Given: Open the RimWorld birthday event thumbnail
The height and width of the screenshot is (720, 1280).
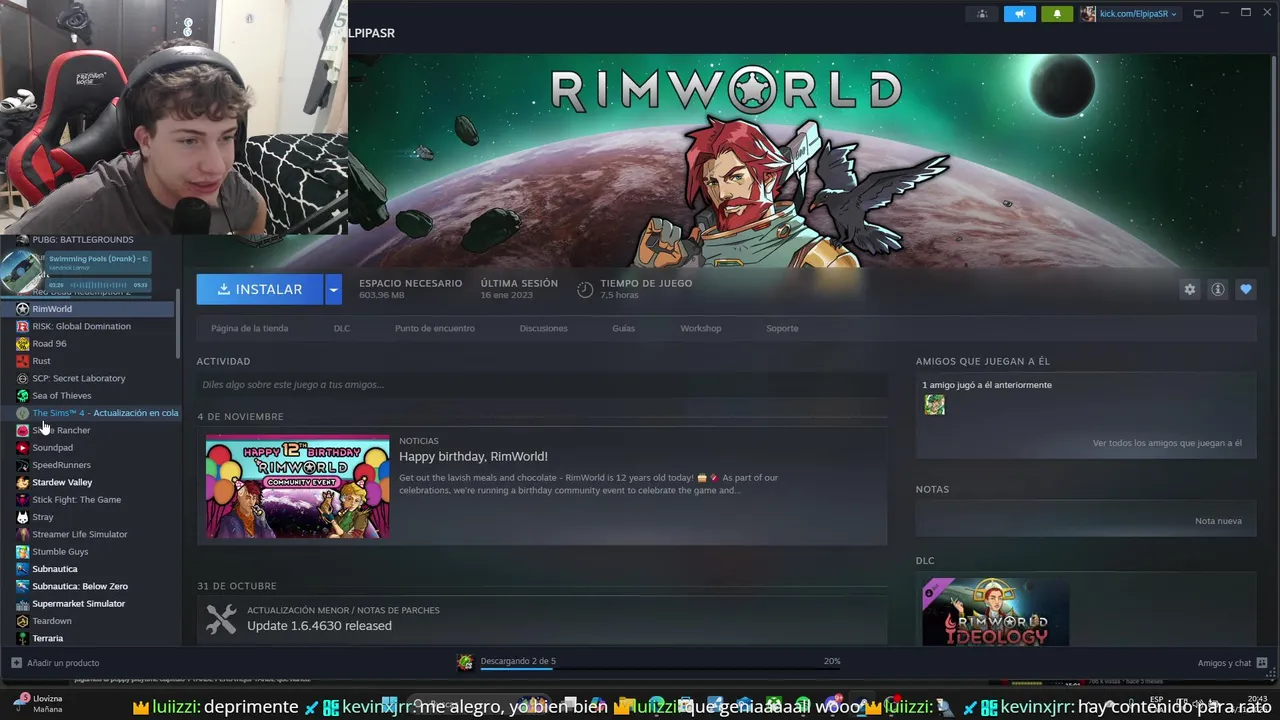Looking at the screenshot, I should point(298,486).
